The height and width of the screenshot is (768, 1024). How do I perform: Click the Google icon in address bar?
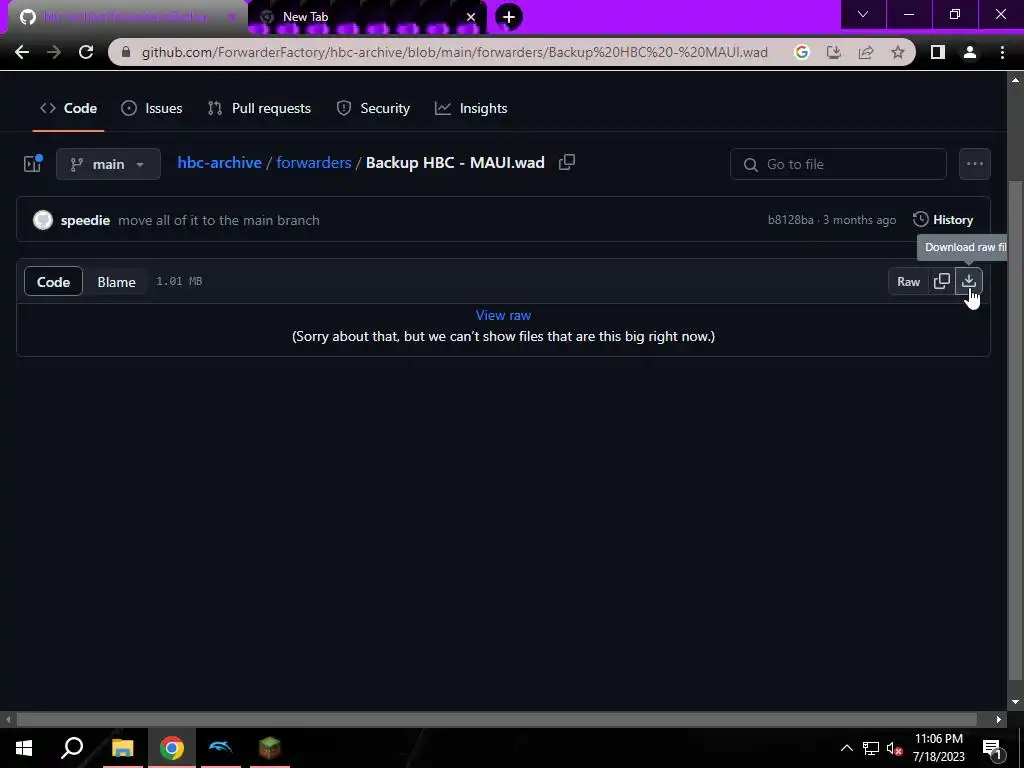click(802, 52)
